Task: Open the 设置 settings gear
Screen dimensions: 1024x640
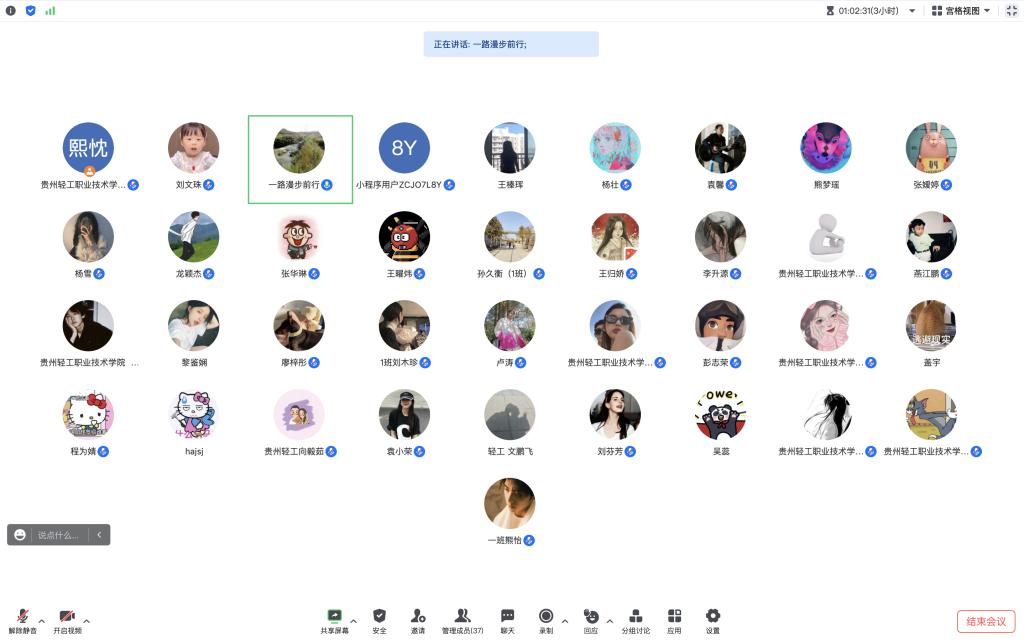Action: (712, 620)
